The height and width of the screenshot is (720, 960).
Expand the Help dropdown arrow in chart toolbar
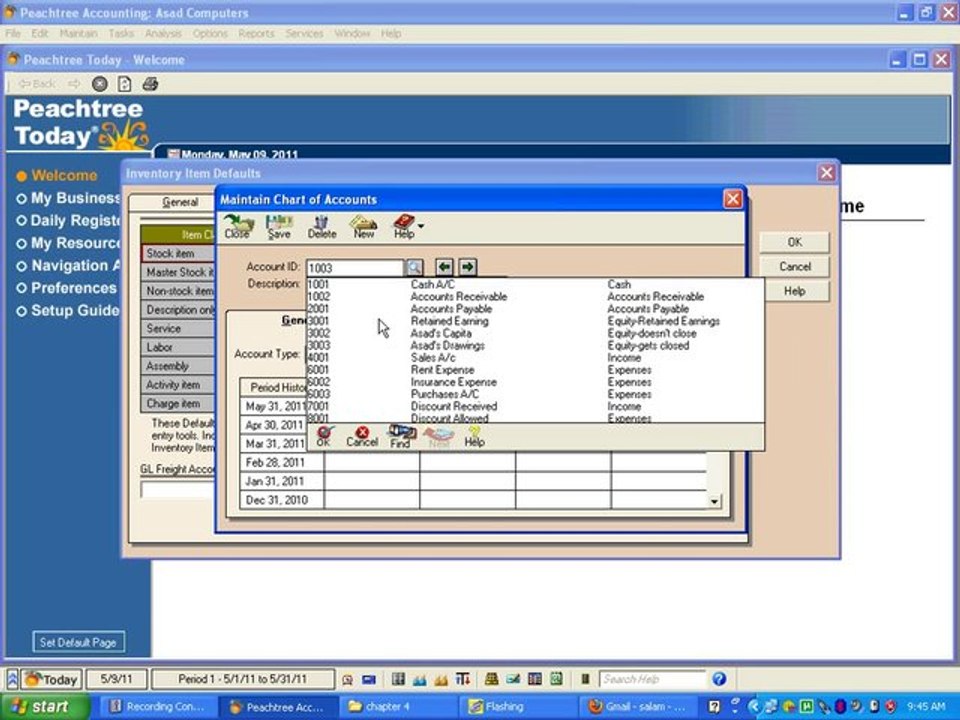click(x=421, y=225)
